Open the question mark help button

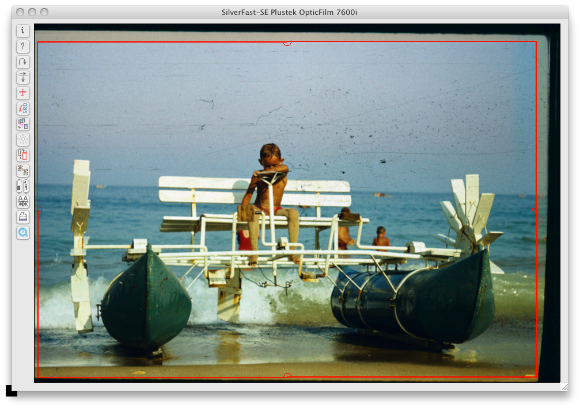point(23,46)
